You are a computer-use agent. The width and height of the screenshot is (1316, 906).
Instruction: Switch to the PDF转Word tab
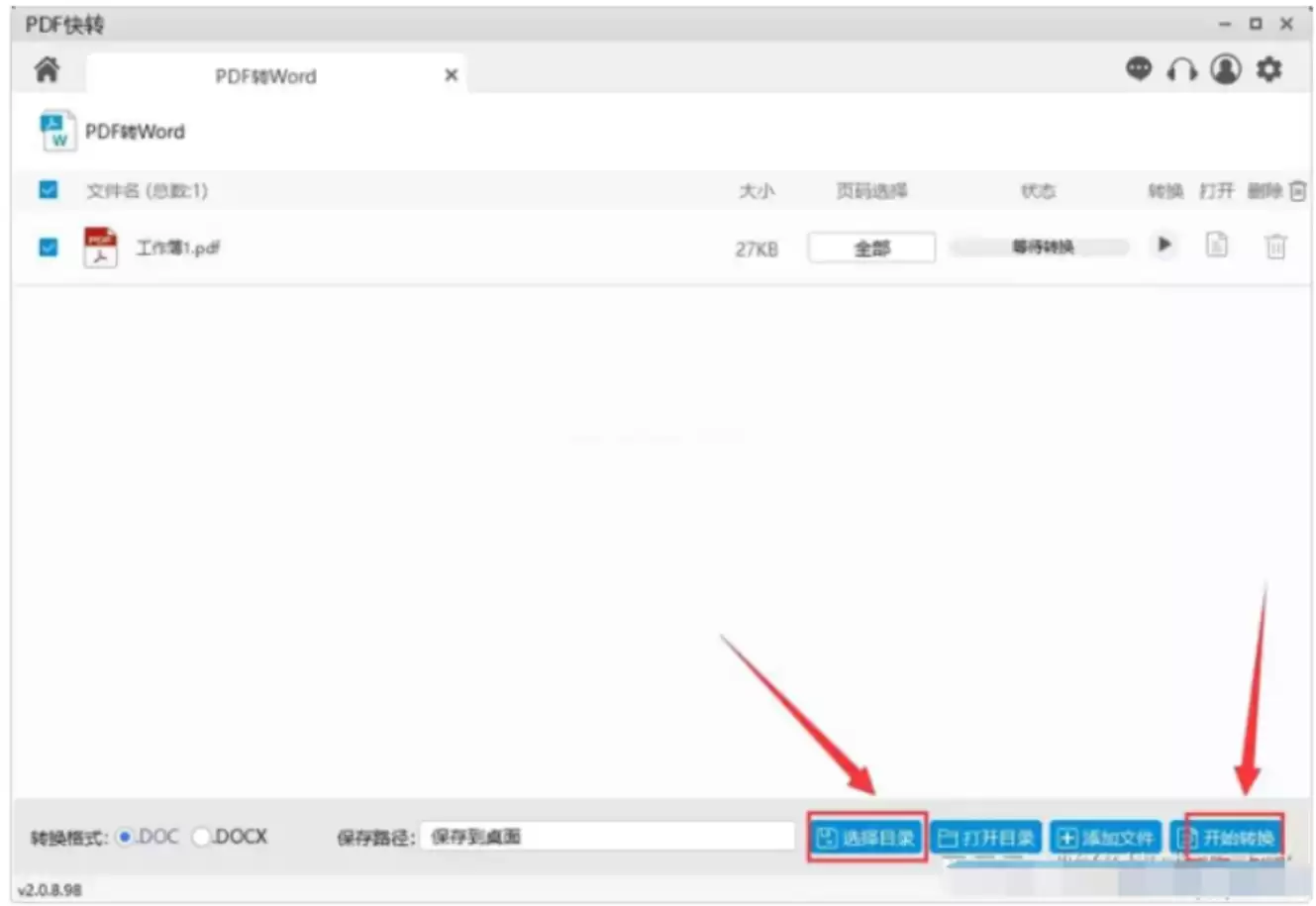point(265,76)
